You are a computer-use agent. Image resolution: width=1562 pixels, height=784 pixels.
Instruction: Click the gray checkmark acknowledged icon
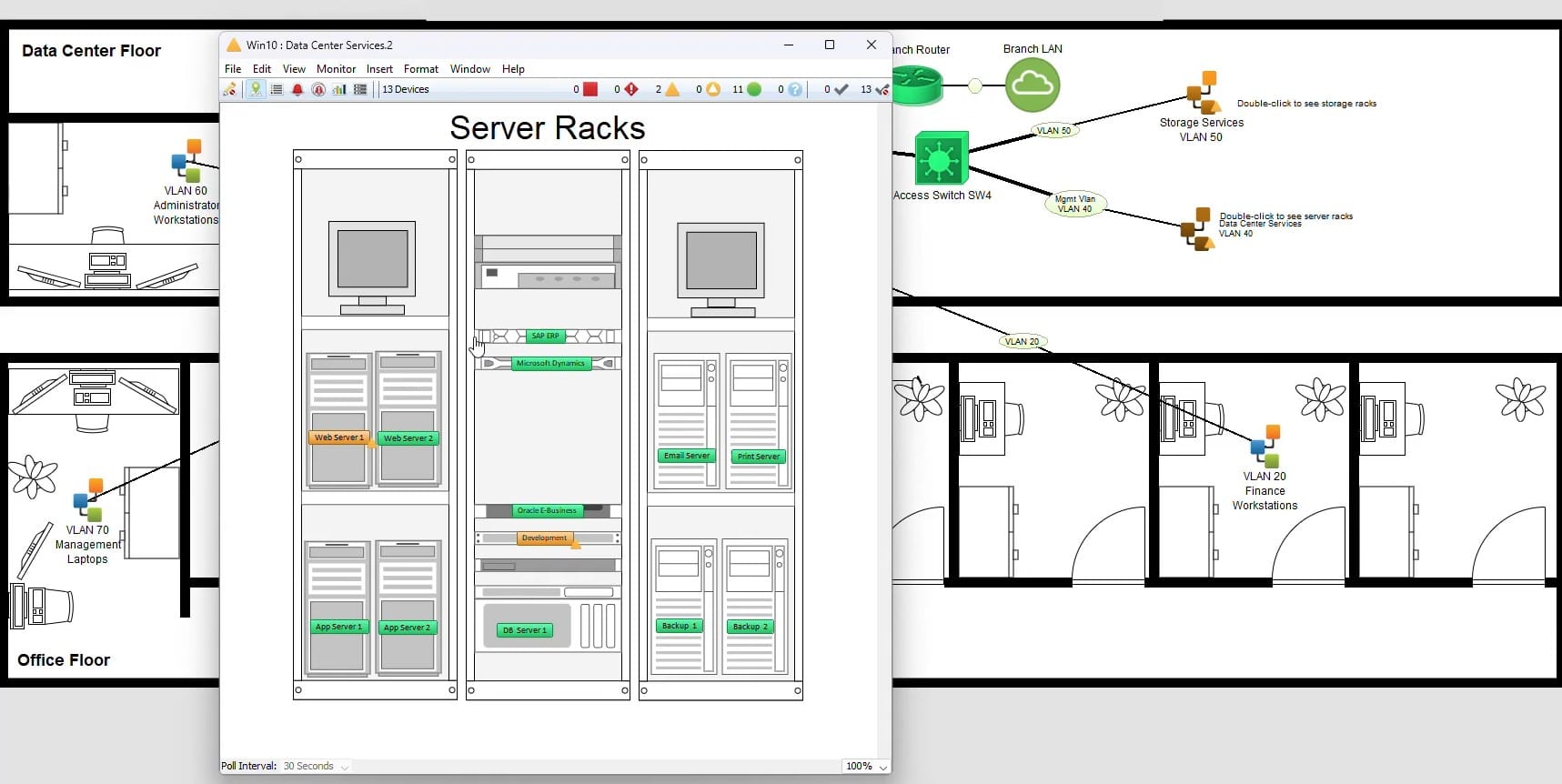coord(841,89)
